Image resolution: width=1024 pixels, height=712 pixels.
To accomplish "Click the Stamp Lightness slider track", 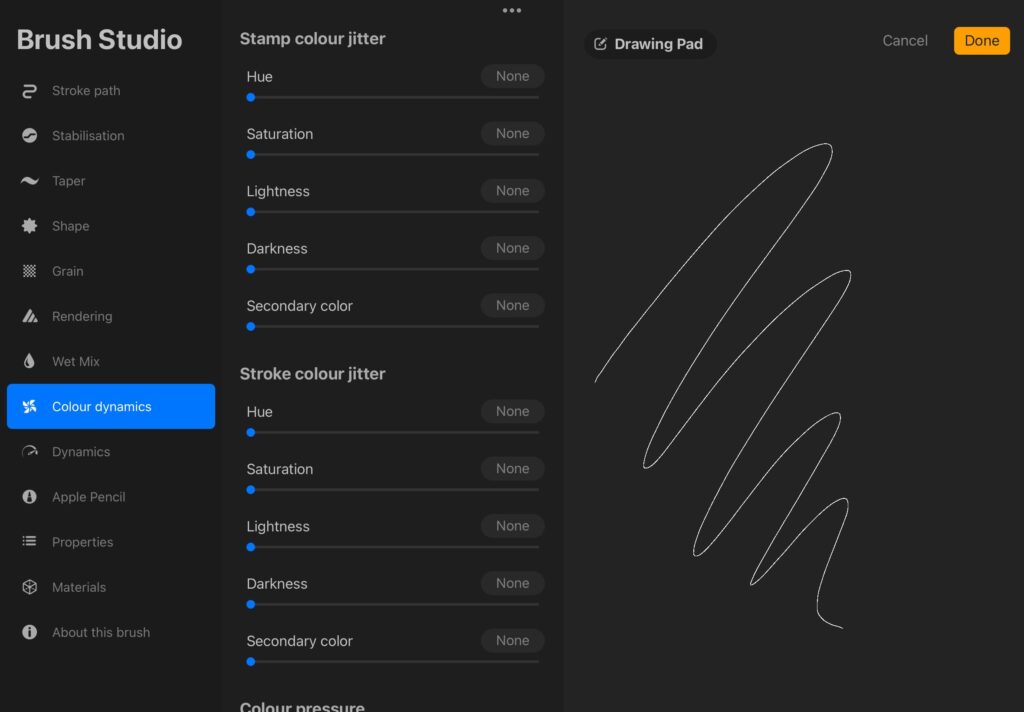I will 393,212.
